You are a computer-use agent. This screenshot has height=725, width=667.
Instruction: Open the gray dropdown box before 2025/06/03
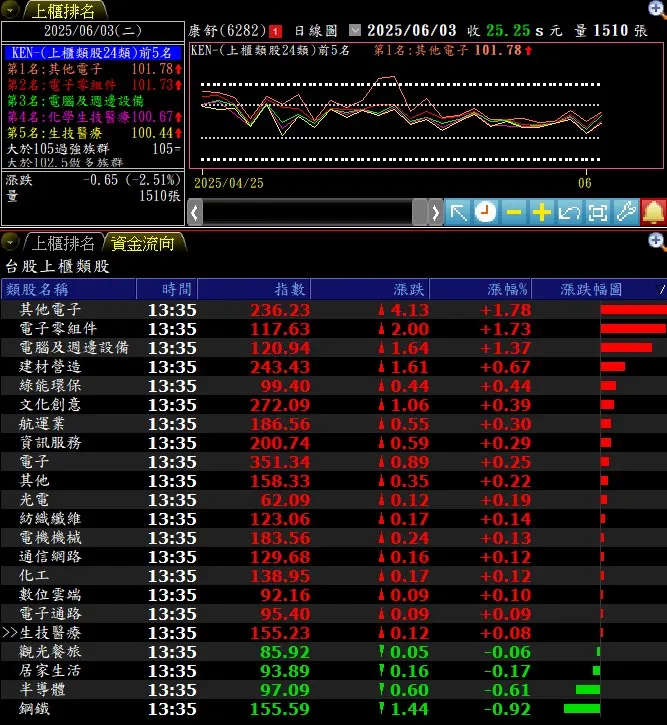(355, 31)
